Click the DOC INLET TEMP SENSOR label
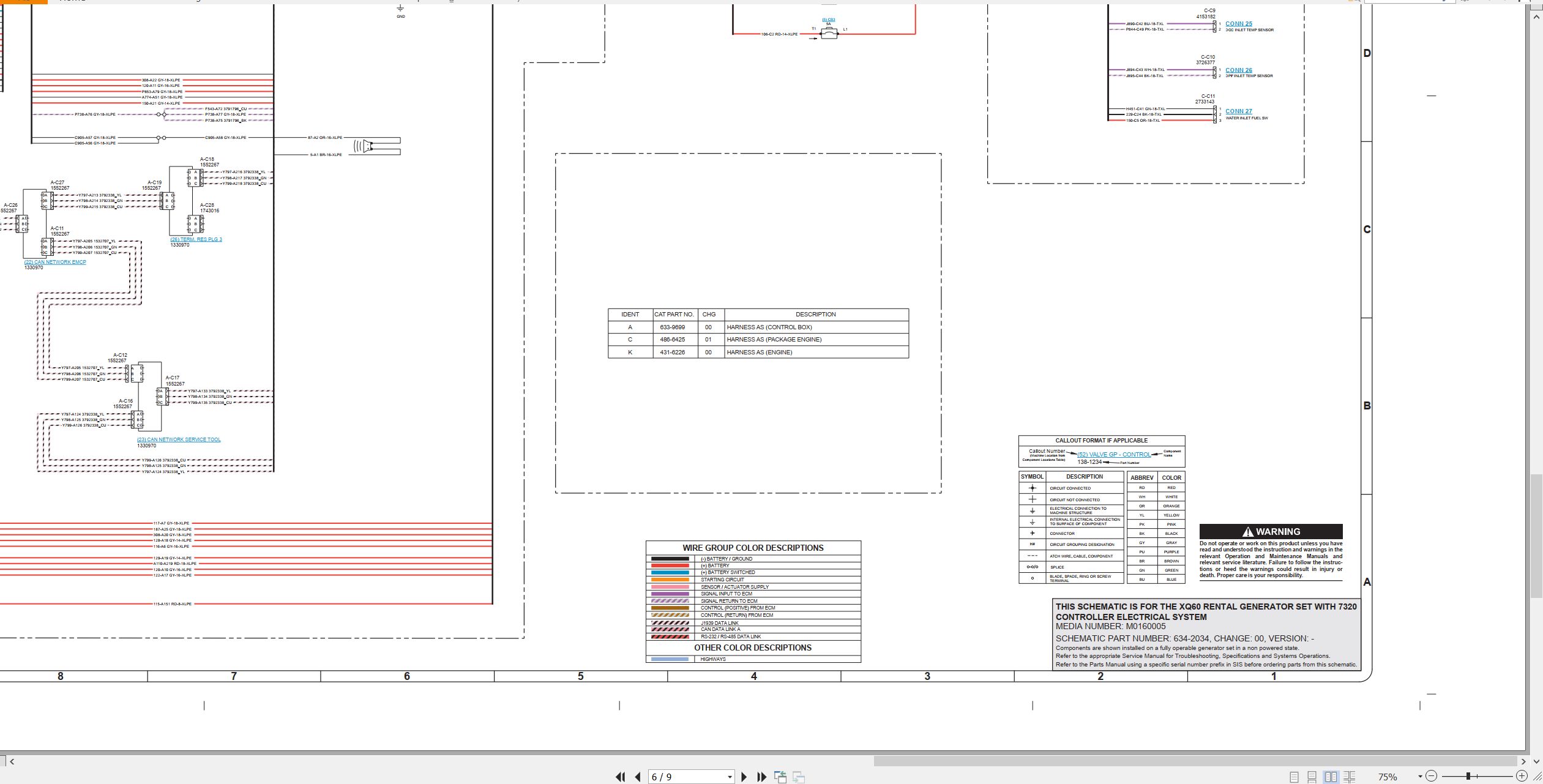 (1249, 30)
